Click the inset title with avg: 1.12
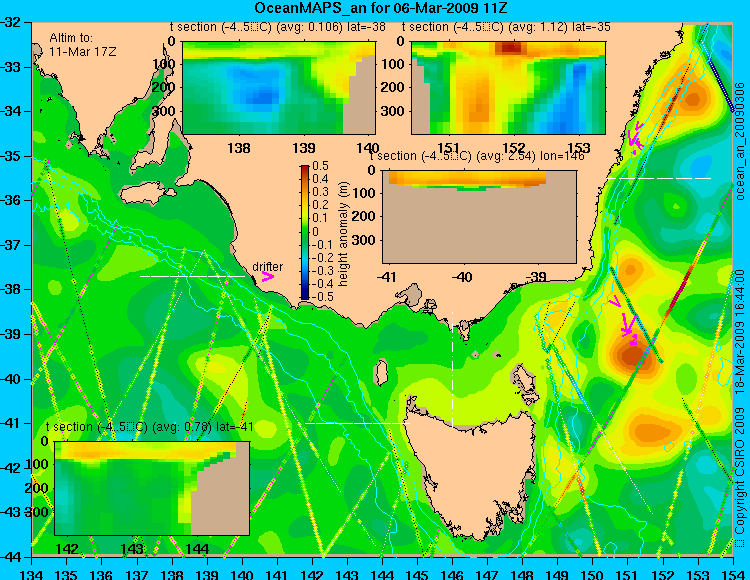This screenshot has width=750, height=580. 506,27
